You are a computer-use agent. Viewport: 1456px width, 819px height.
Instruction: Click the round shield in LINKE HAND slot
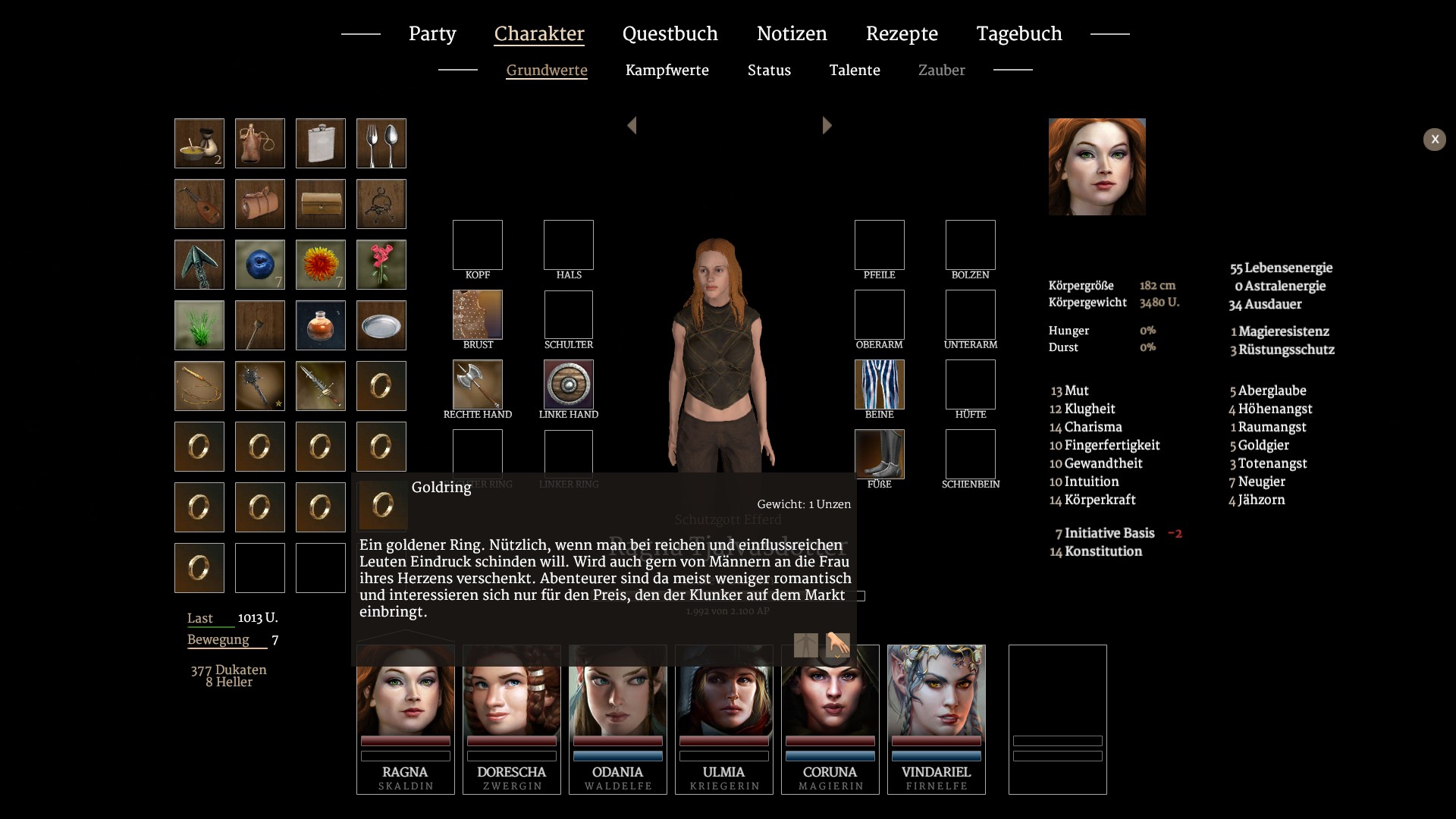(x=569, y=384)
